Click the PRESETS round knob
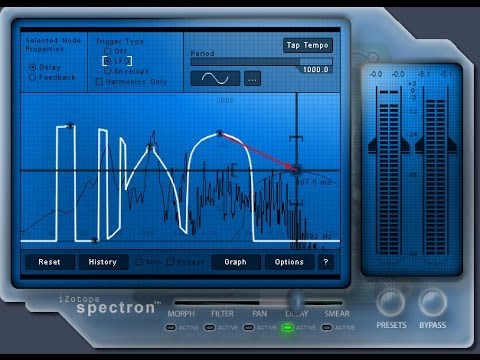 (391, 302)
